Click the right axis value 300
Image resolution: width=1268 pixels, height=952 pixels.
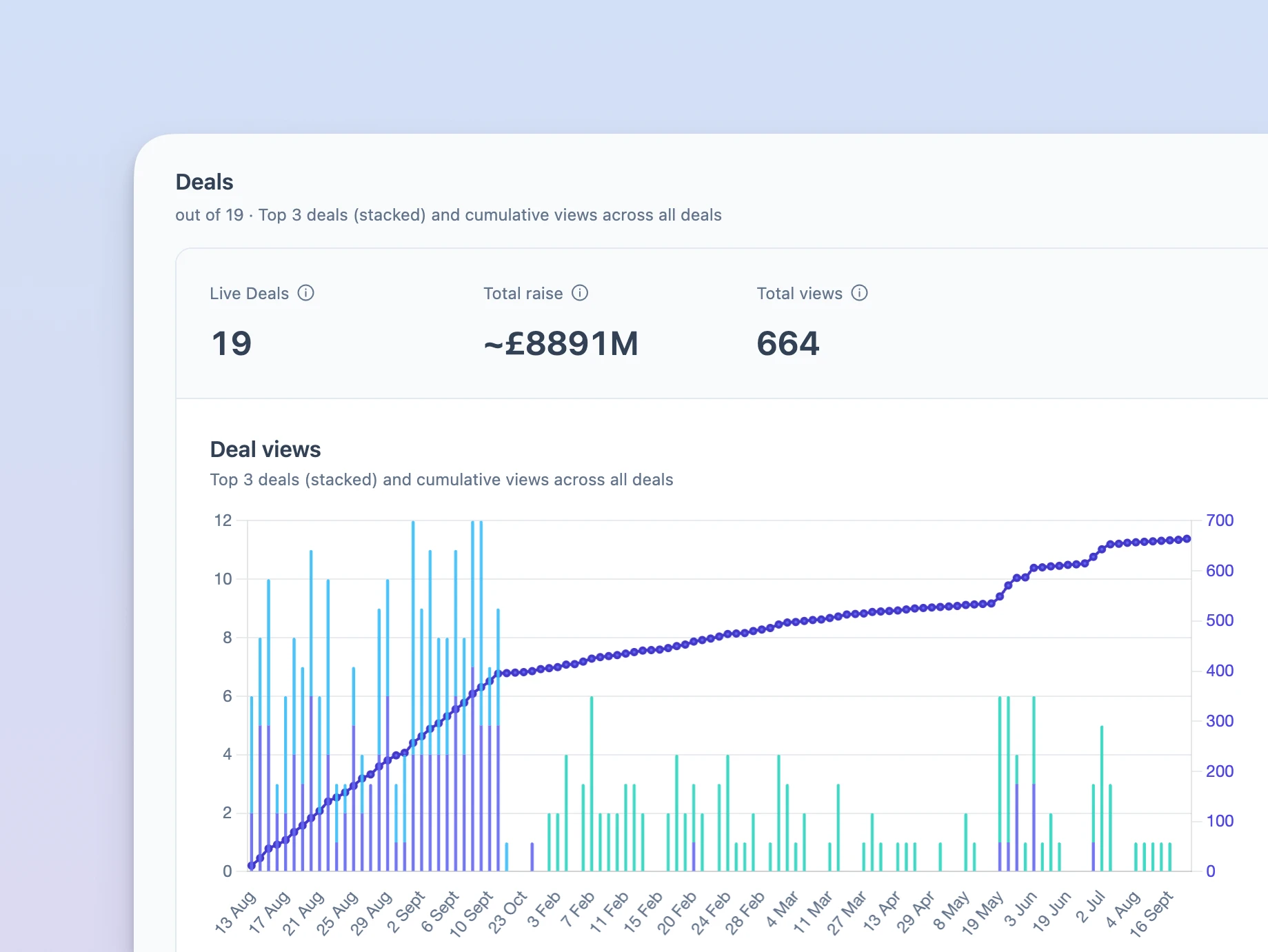(1220, 721)
